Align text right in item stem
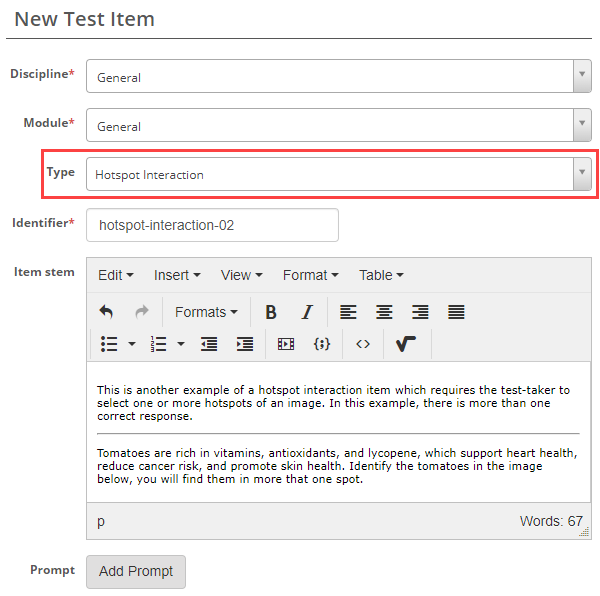 pyautogui.click(x=420, y=312)
